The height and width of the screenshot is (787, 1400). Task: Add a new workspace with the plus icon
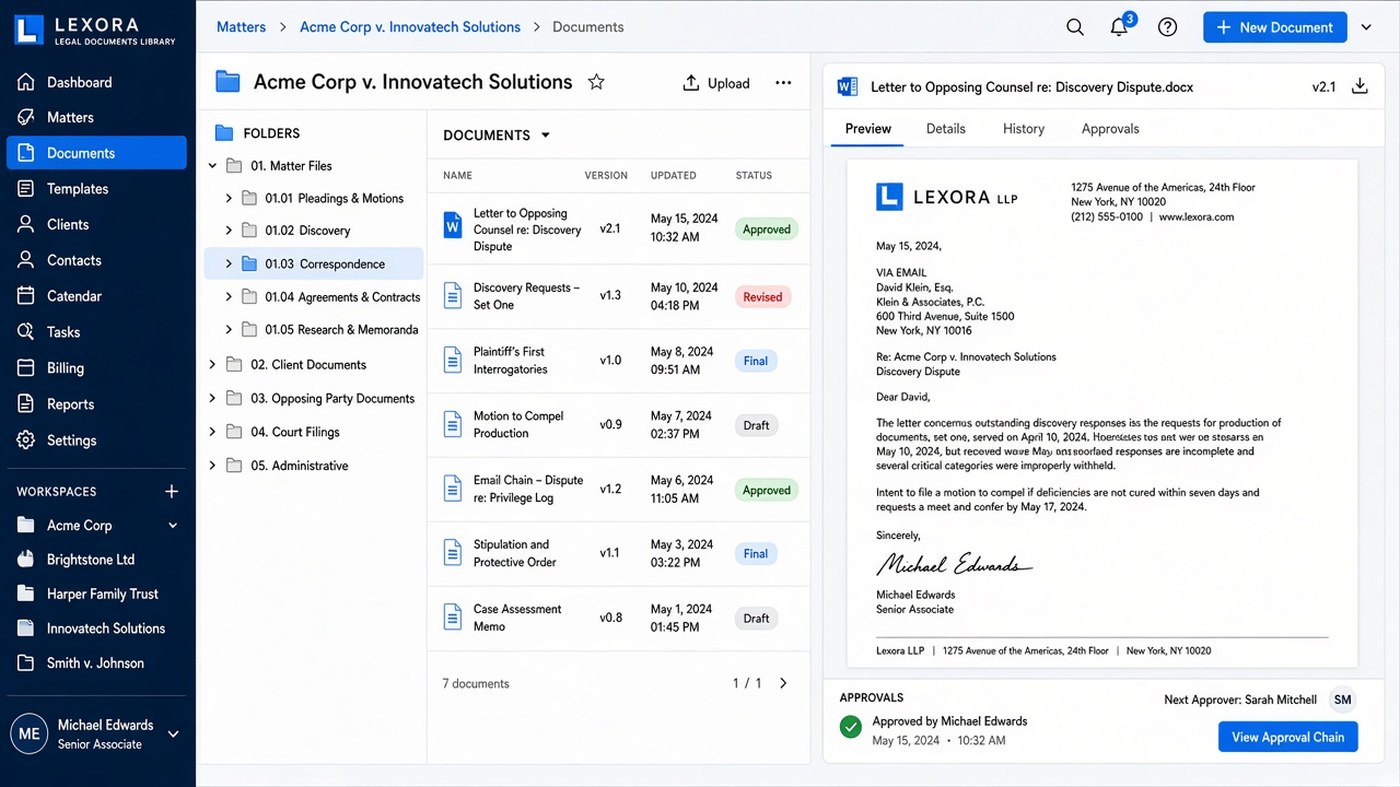171,491
